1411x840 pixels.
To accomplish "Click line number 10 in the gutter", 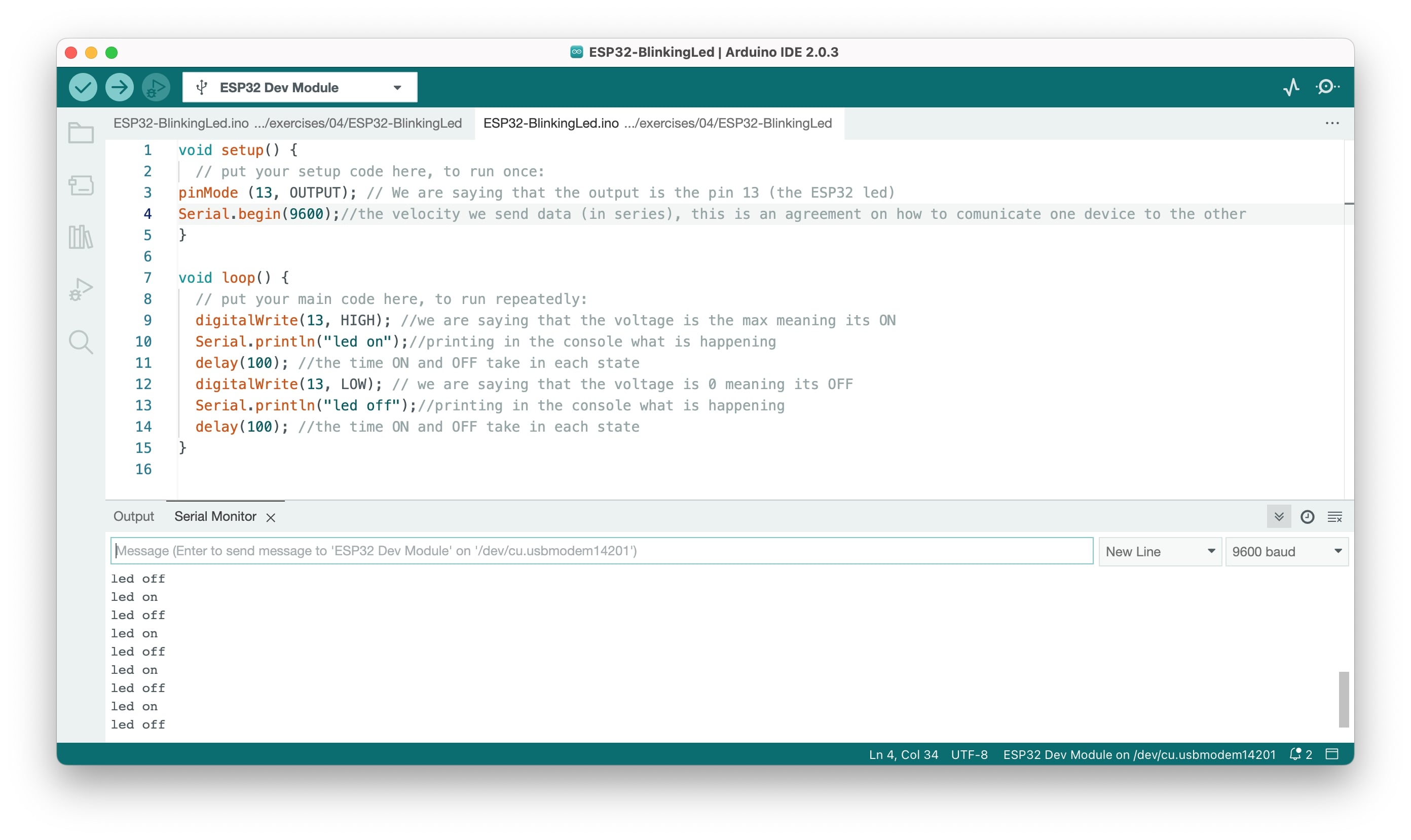I will click(x=143, y=341).
